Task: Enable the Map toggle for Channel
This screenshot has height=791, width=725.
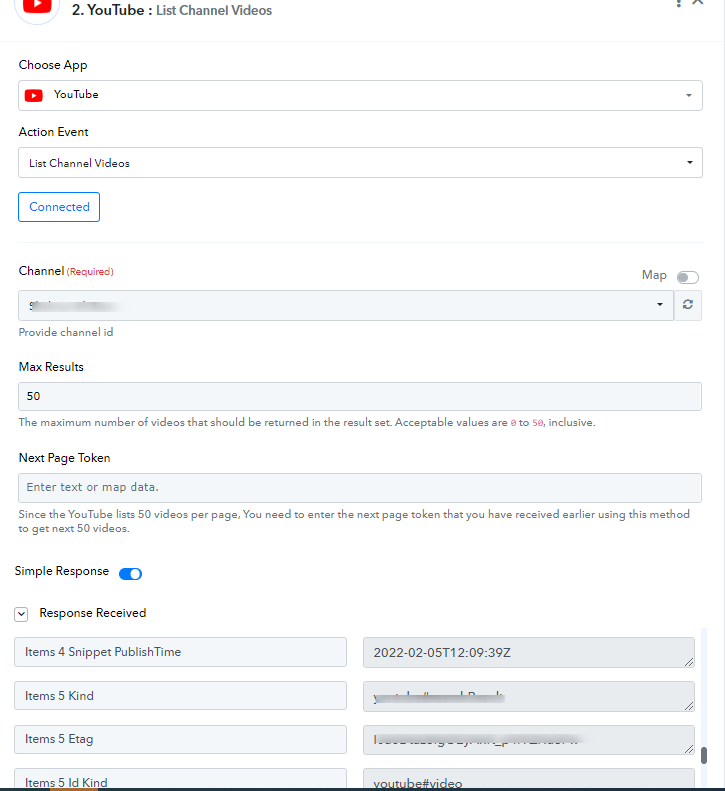Action: pyautogui.click(x=688, y=277)
